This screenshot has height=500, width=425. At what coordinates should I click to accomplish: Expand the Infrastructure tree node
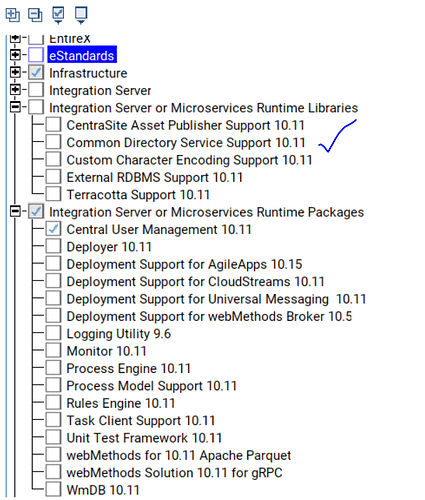coord(15,72)
